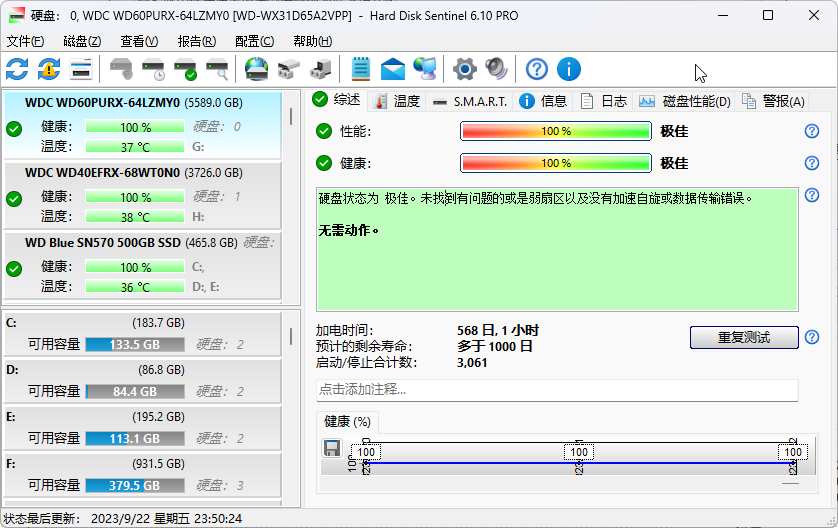Click the 3,061 start/stop count value

pos(472,363)
